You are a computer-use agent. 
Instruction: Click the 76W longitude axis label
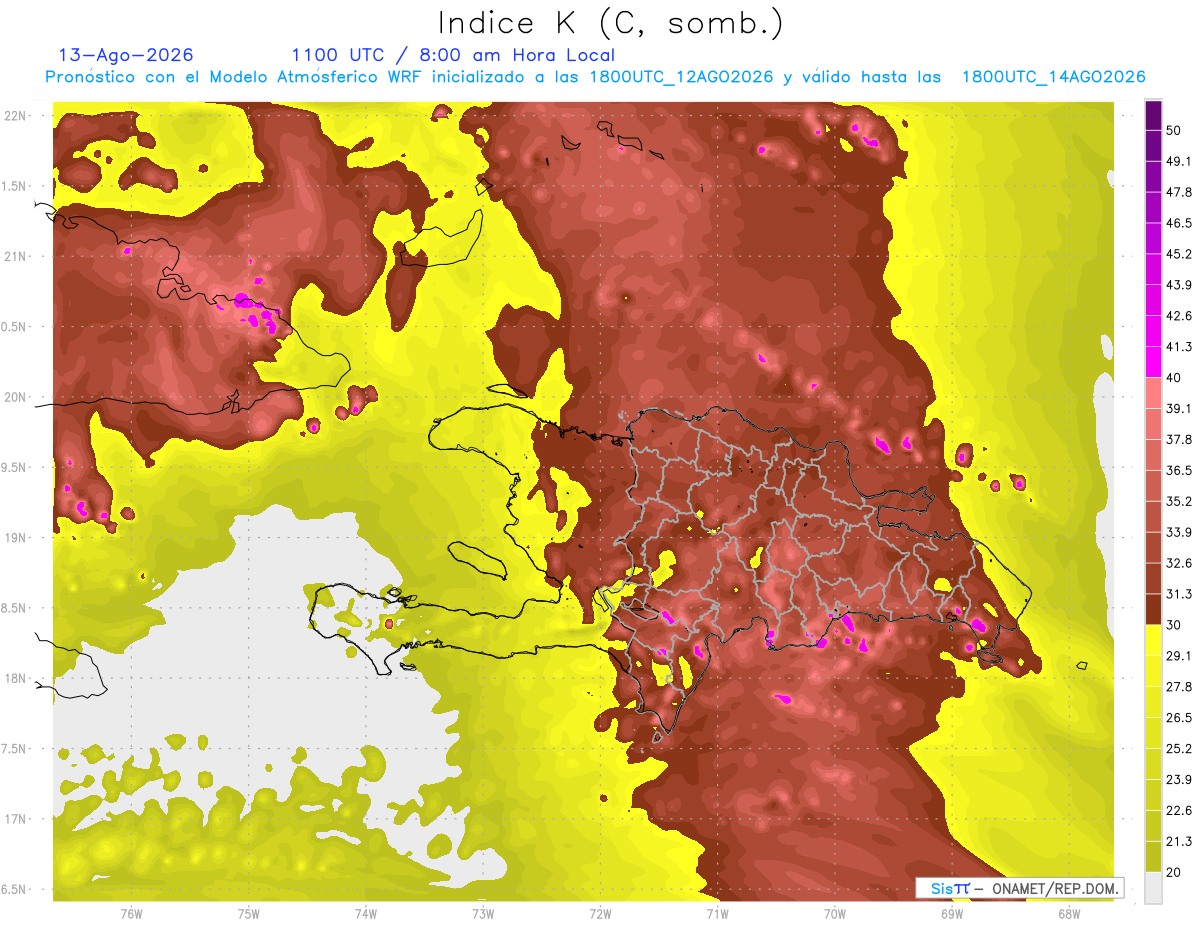131,913
